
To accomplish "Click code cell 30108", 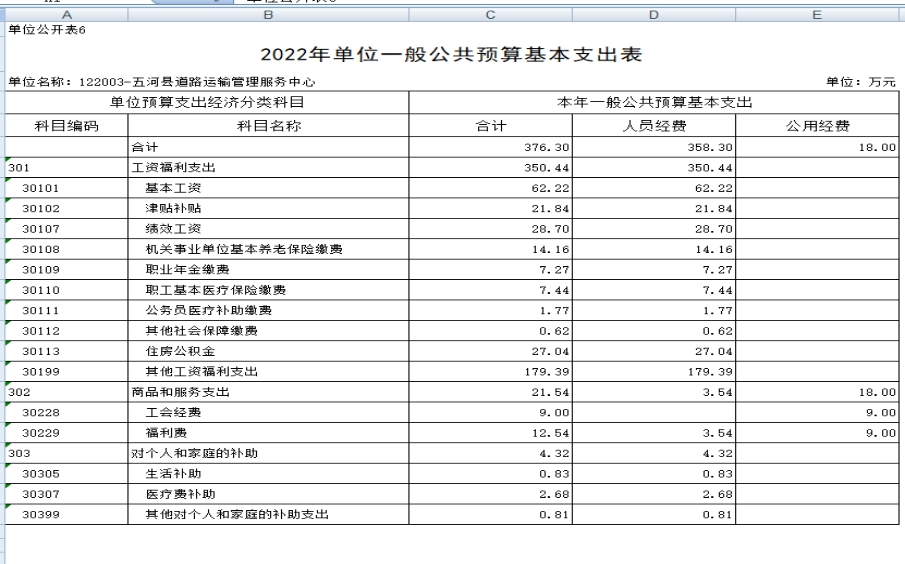I will click(x=66, y=249).
